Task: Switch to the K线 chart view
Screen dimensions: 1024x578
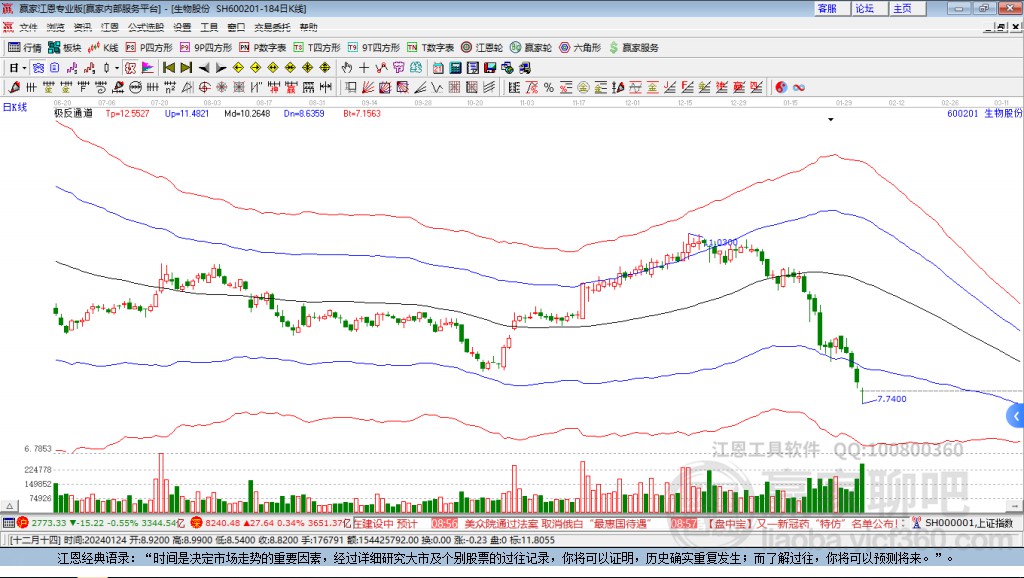Action: (105, 47)
